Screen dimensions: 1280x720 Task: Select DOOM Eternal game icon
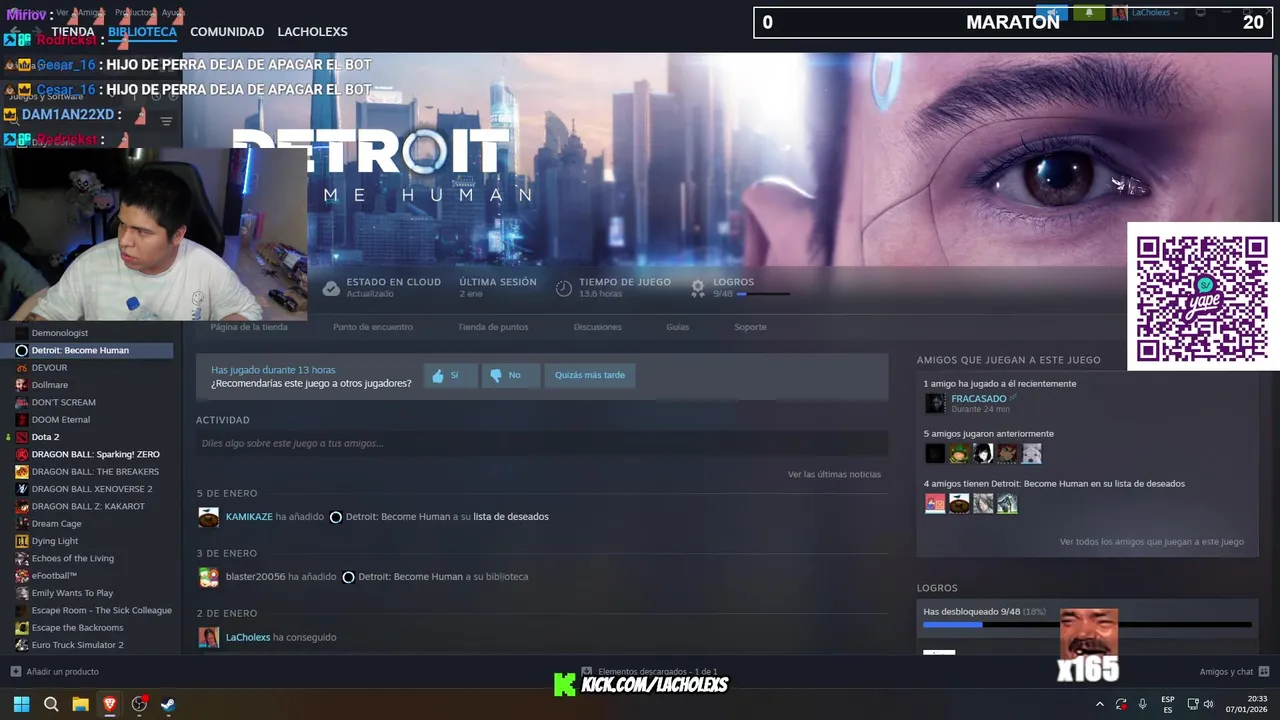(22, 420)
